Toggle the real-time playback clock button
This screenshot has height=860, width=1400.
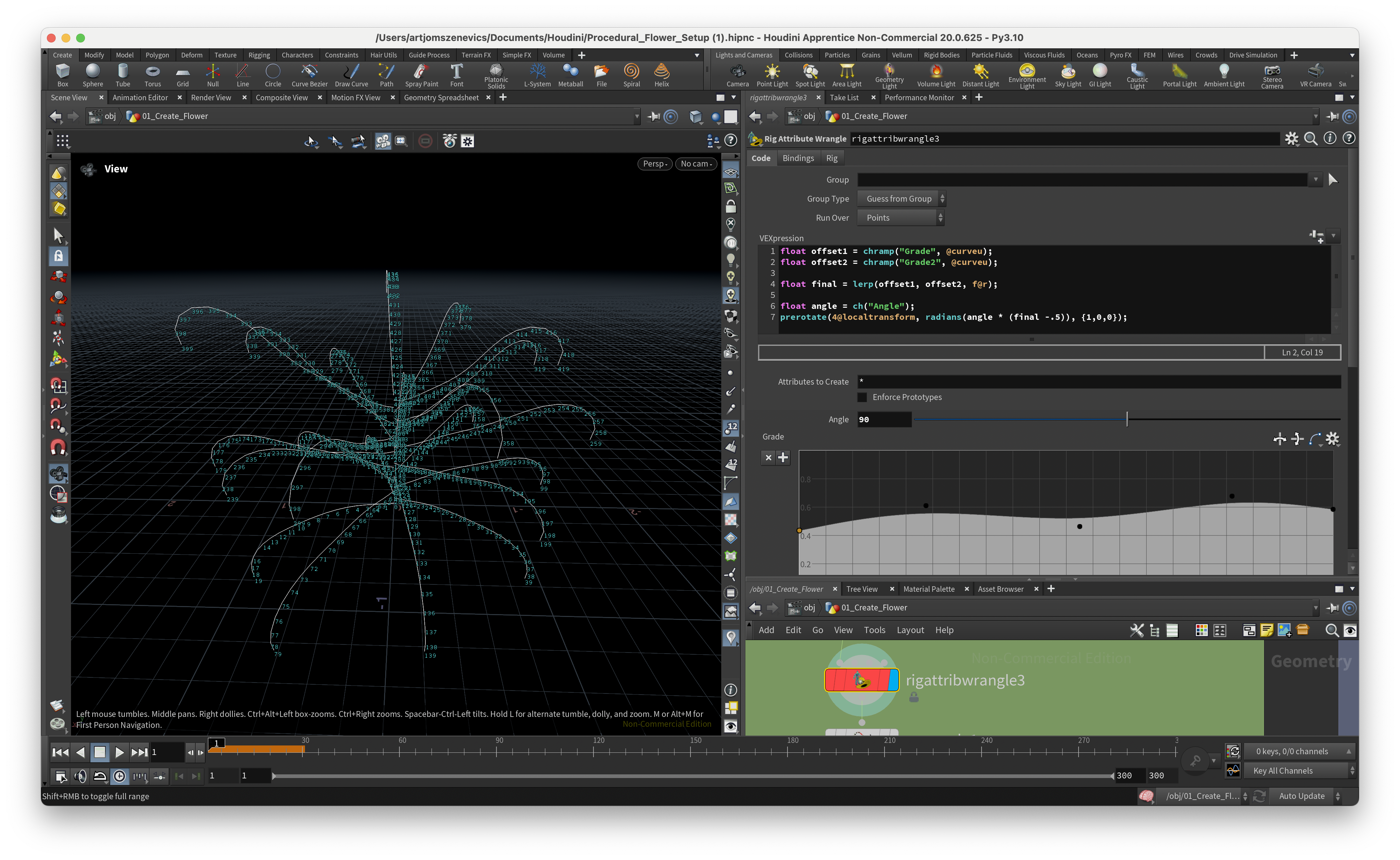[x=119, y=776]
